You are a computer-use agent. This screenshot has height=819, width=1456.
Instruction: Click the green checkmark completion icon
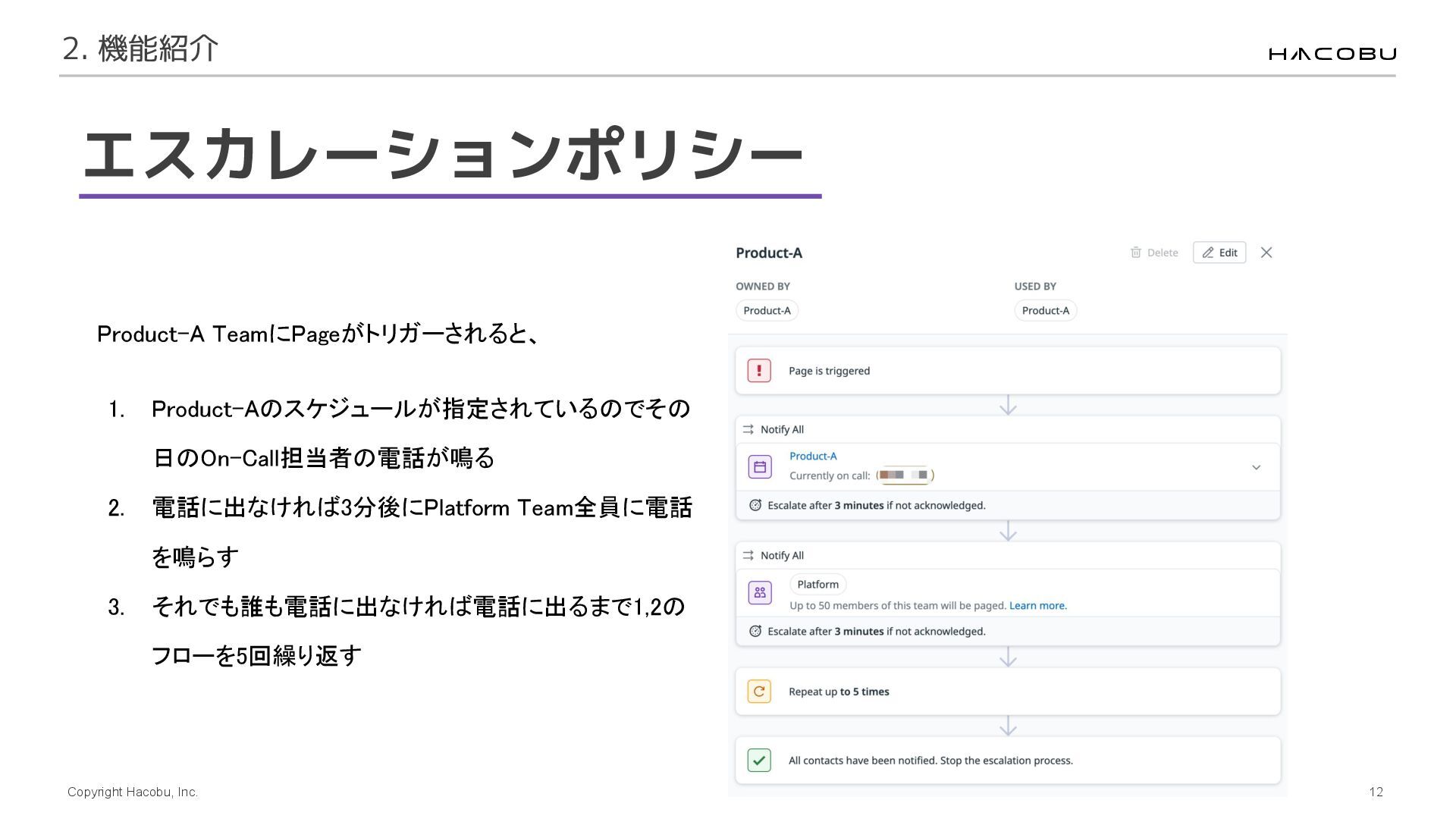pos(759,760)
